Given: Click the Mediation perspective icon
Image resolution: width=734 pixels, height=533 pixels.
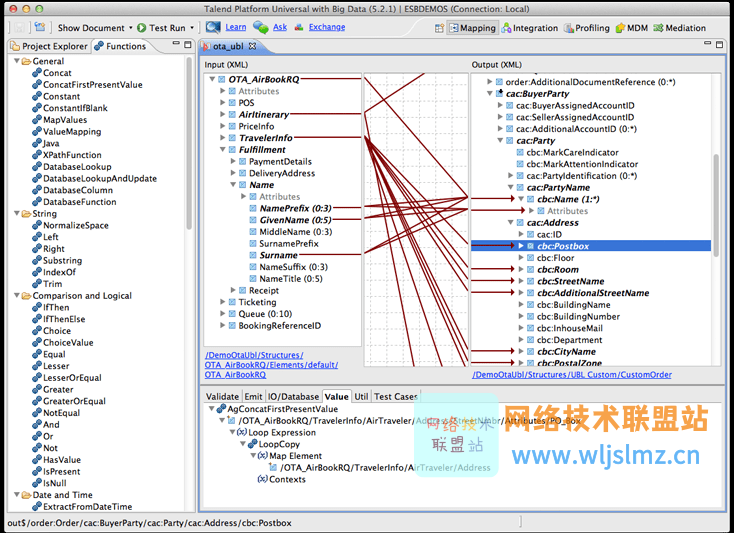Looking at the screenshot, I should click(659, 28).
